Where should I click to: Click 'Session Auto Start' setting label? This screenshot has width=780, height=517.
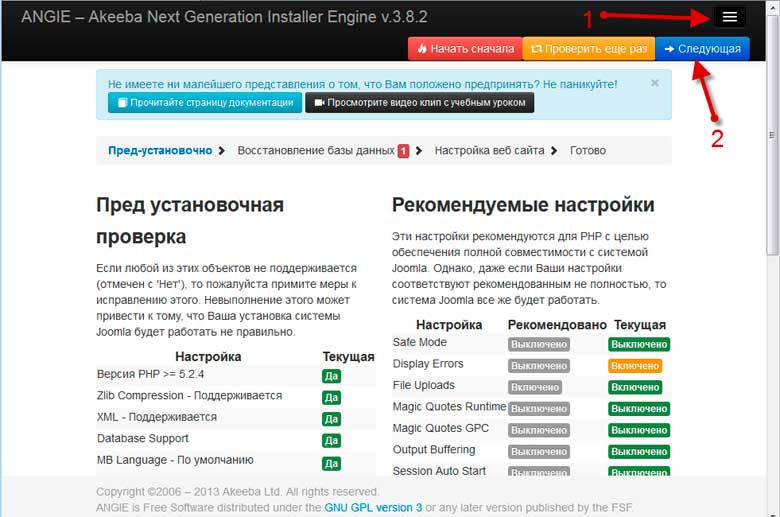click(439, 471)
